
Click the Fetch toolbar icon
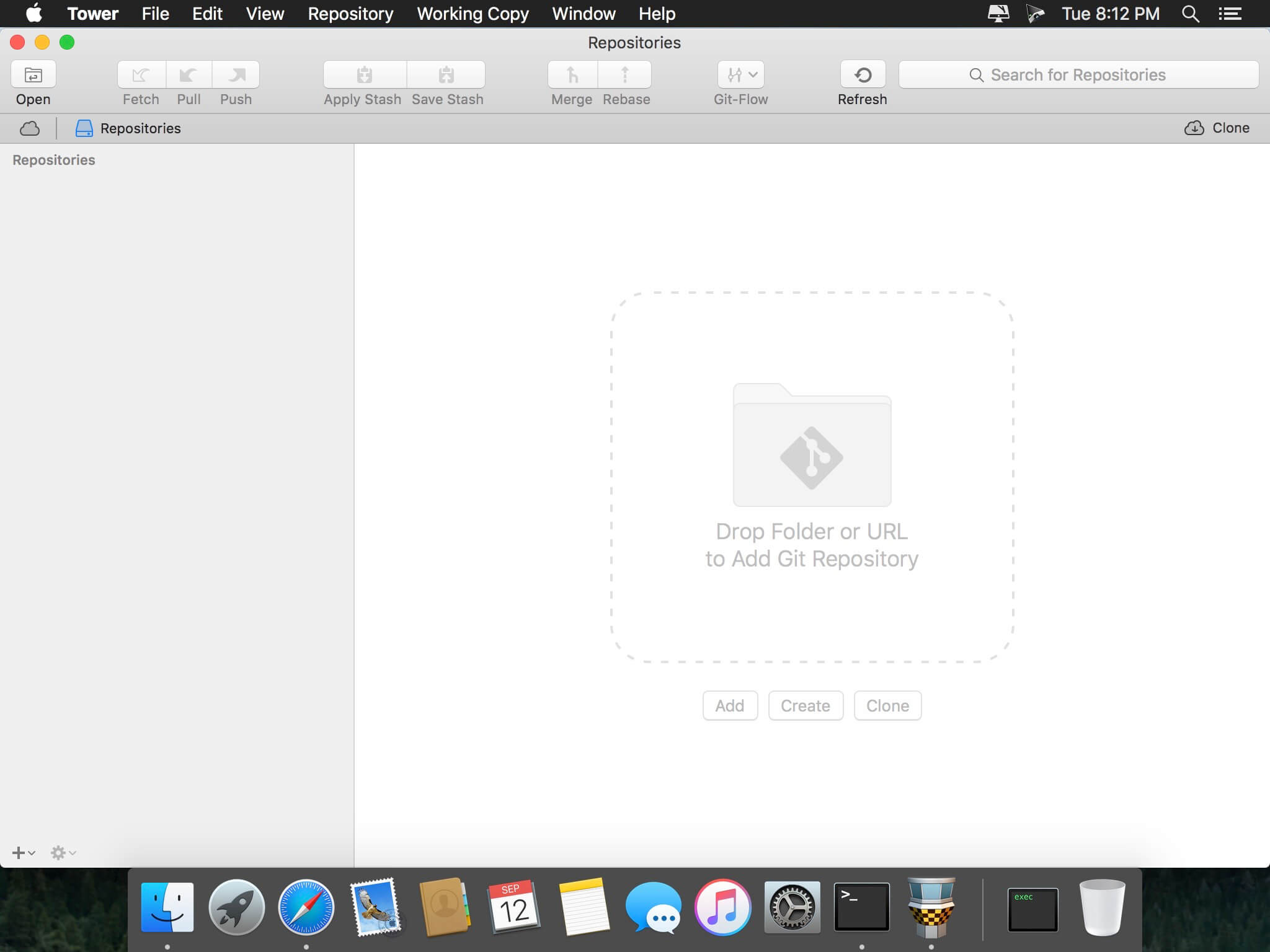(x=141, y=74)
